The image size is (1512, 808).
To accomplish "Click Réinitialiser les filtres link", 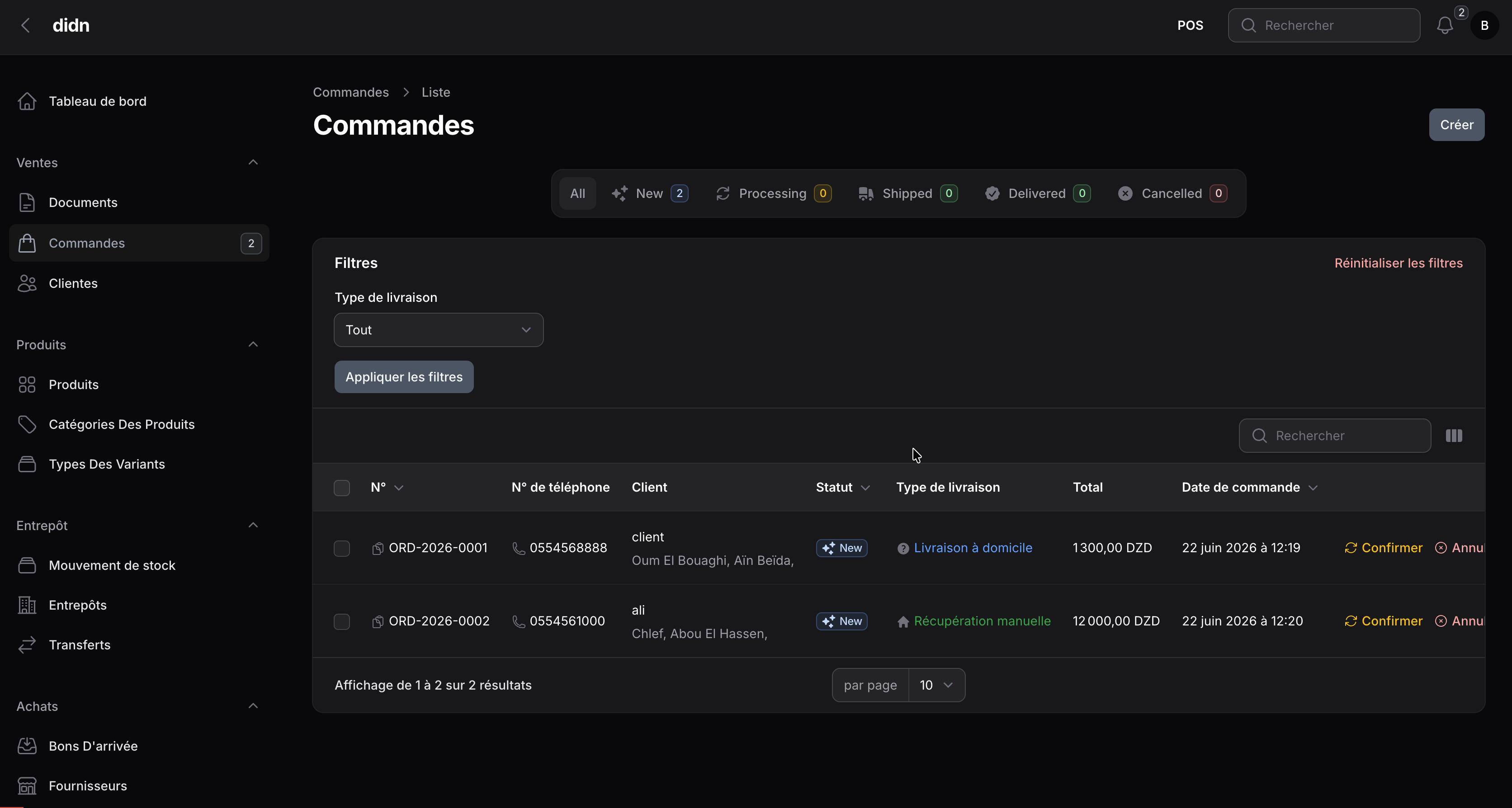I will (1398, 263).
